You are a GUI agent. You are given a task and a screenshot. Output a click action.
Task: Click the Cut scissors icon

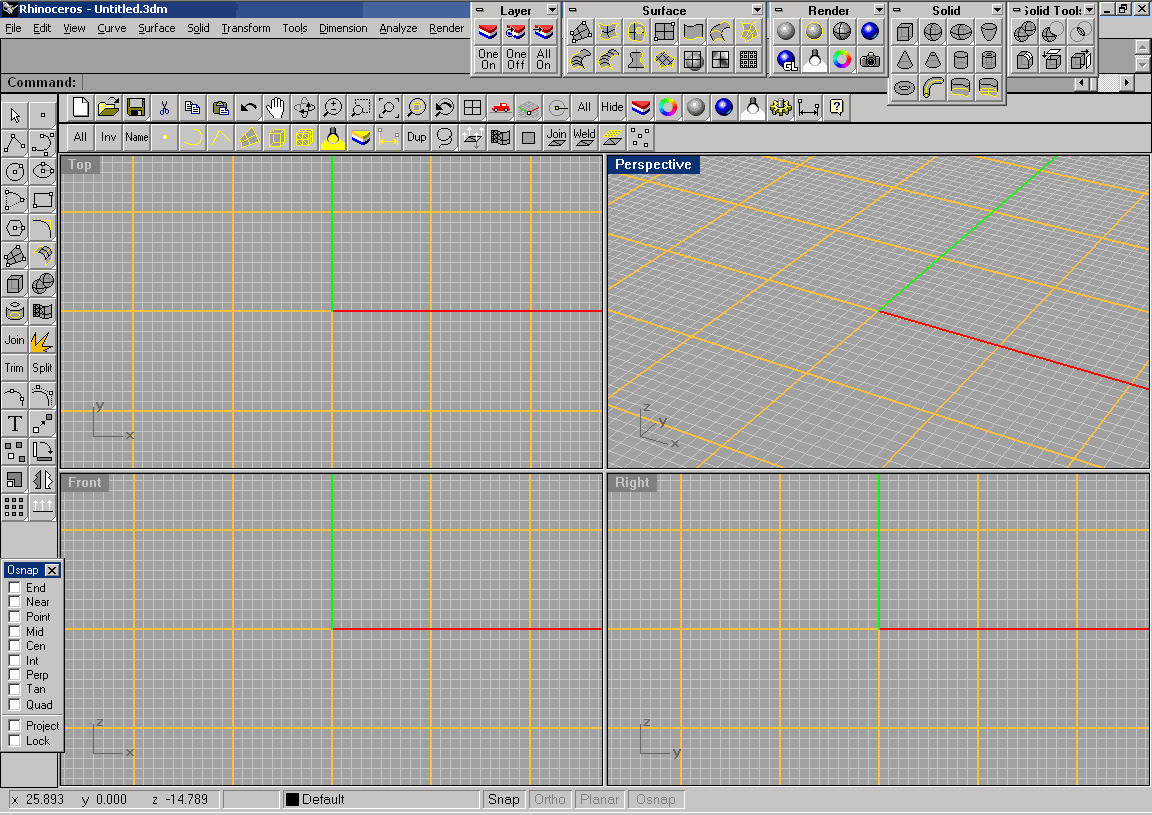[x=165, y=108]
